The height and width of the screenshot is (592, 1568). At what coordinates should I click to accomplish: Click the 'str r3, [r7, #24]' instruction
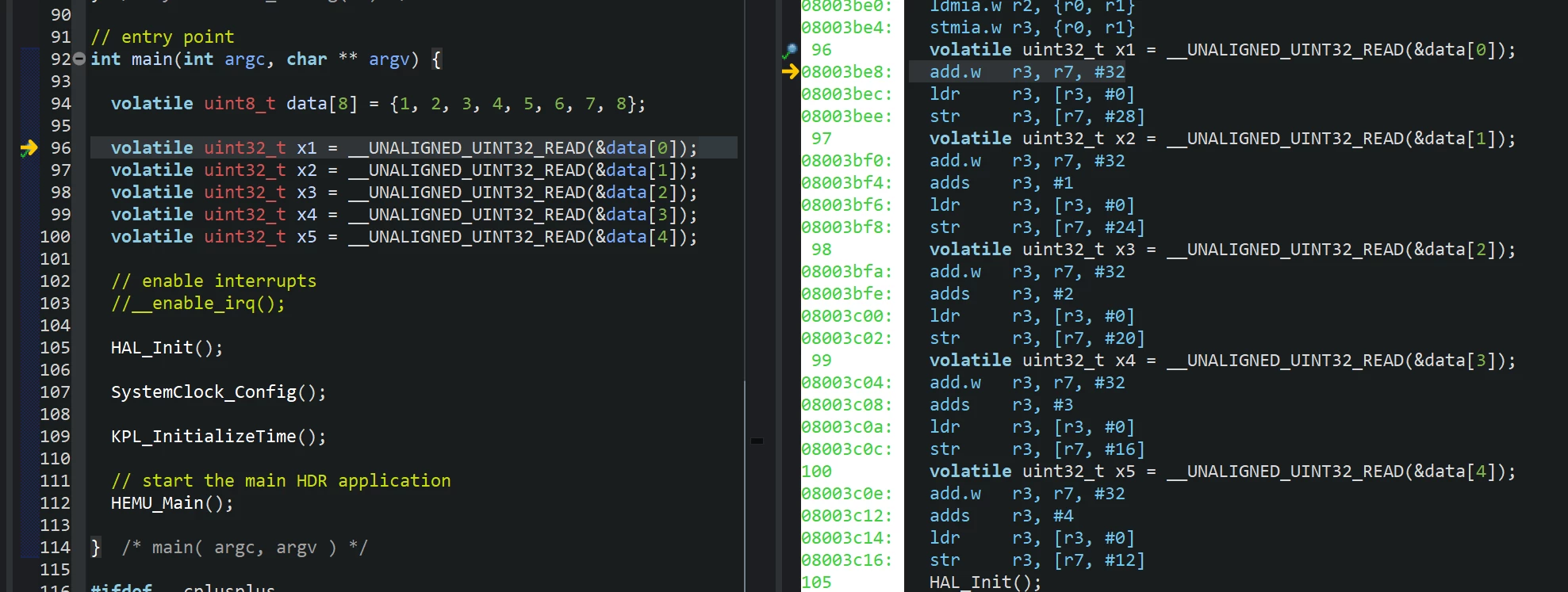[1037, 227]
